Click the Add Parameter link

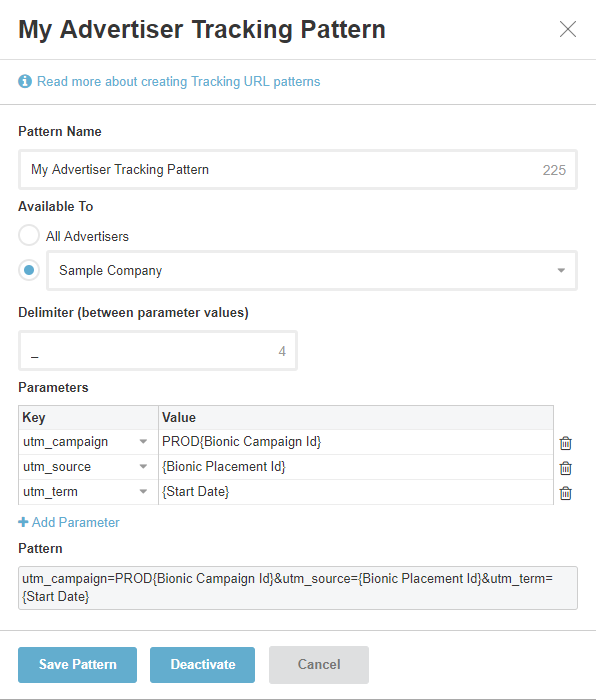69,522
